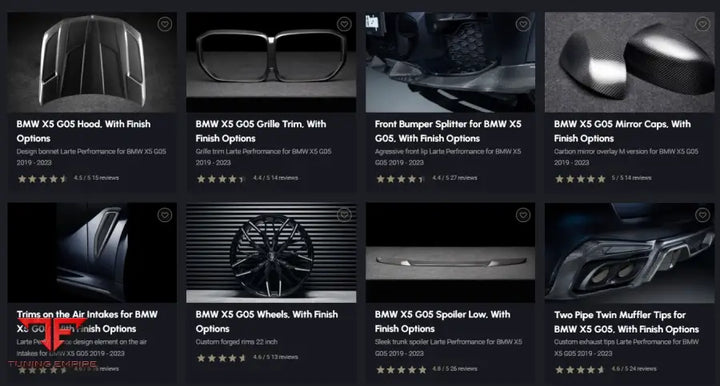Screen dimensions: 720x386
Task: Click heart icon on Grille Trim card
Action: 344,24
